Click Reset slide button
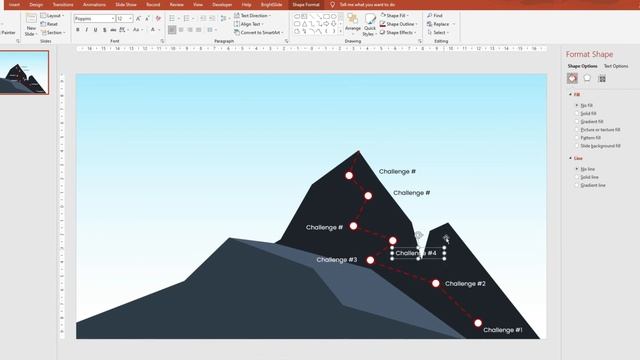 pos(49,24)
